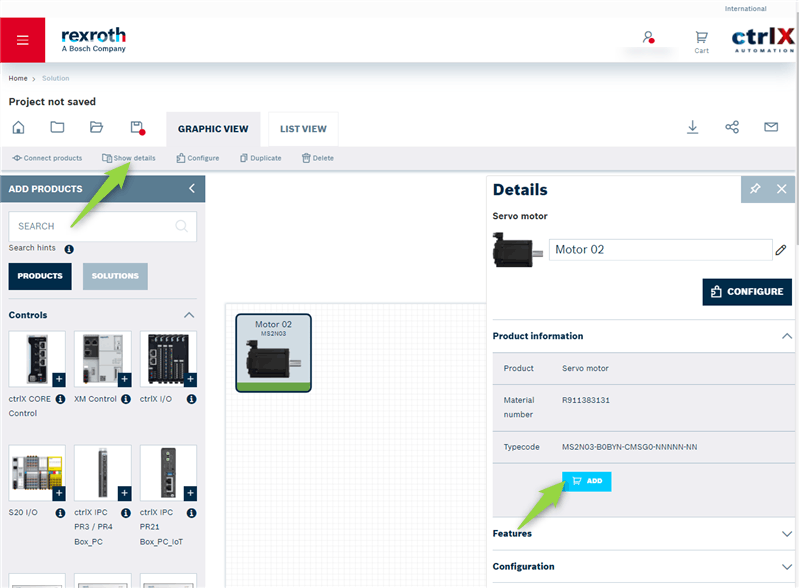Pin the Details panel
Image resolution: width=799 pixels, height=588 pixels.
755,189
